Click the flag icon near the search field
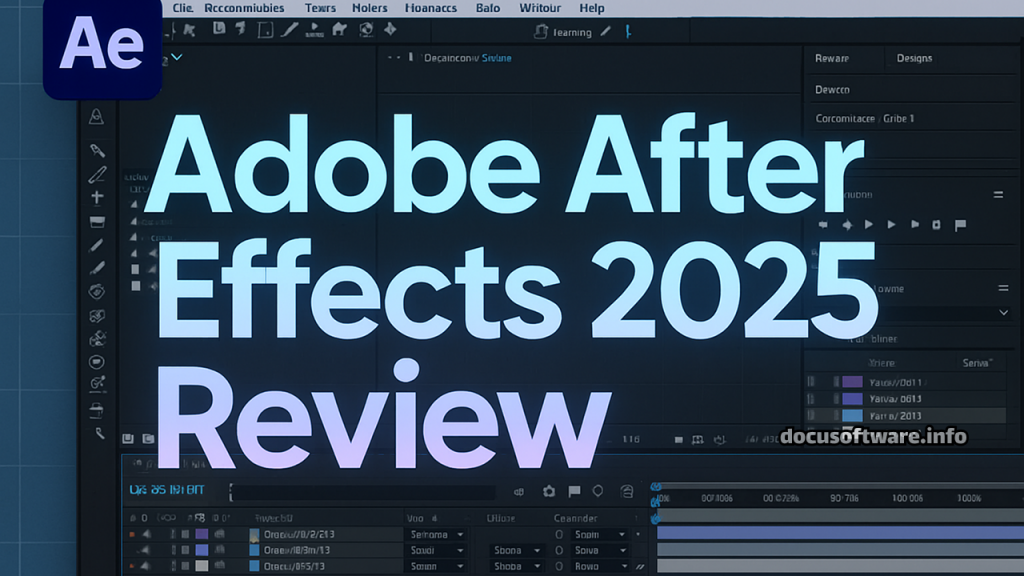This screenshot has width=1024, height=576. [x=572, y=490]
